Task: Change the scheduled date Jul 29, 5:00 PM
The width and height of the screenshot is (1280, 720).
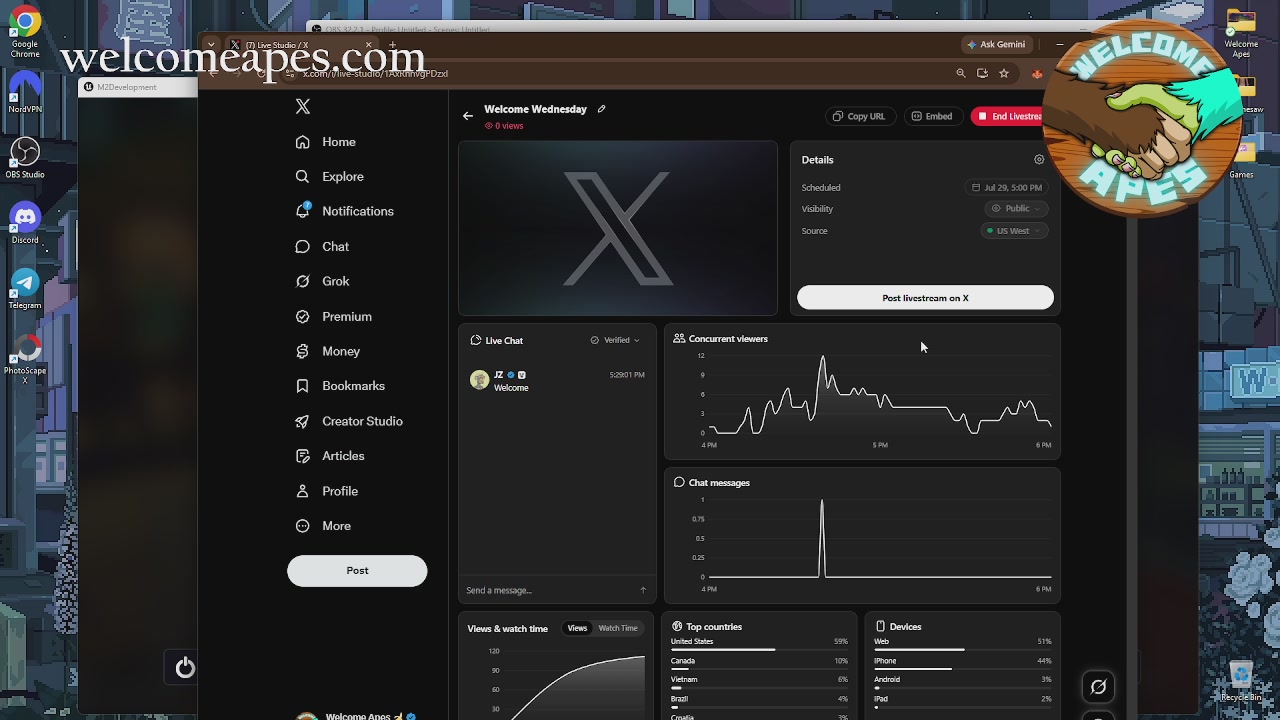Action: point(1007,187)
